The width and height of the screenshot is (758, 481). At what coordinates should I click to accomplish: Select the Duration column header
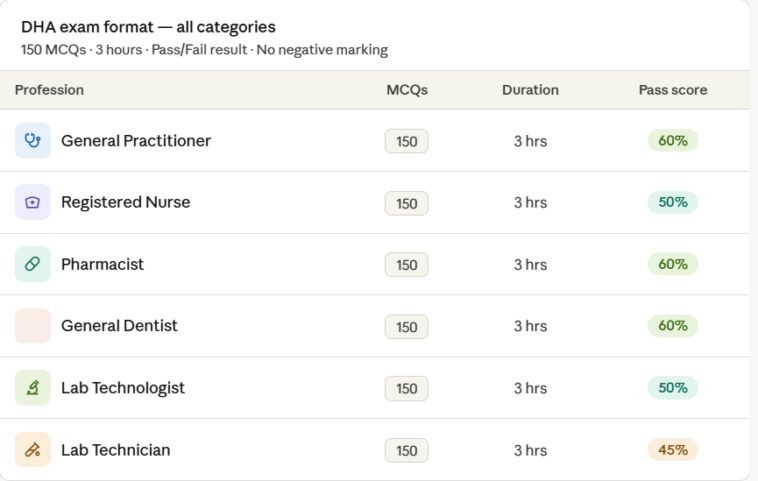[530, 90]
